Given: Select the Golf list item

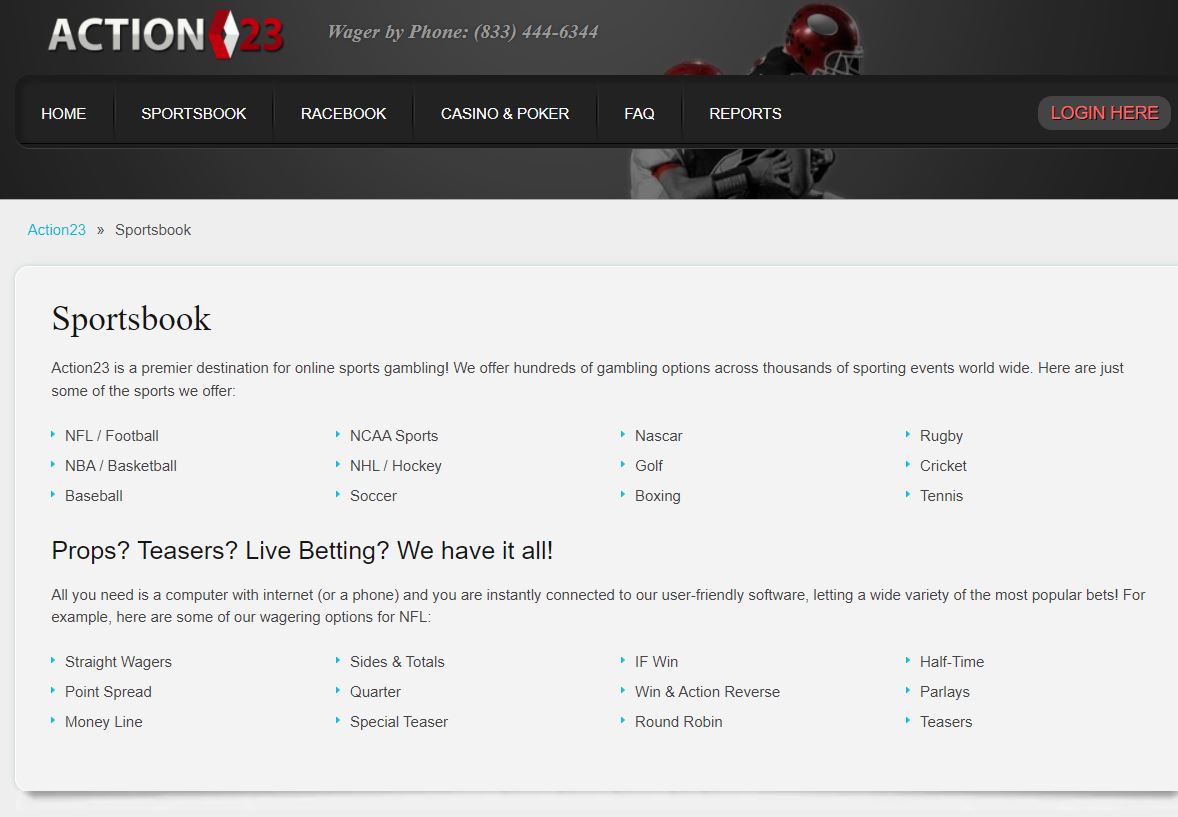Looking at the screenshot, I should [x=649, y=466].
